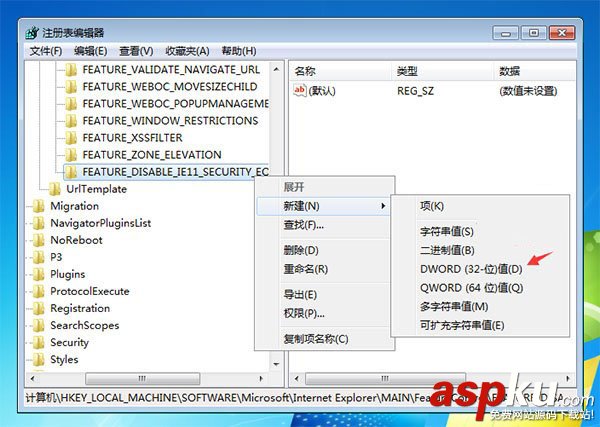Minimize the Registry Editor window

point(505,33)
